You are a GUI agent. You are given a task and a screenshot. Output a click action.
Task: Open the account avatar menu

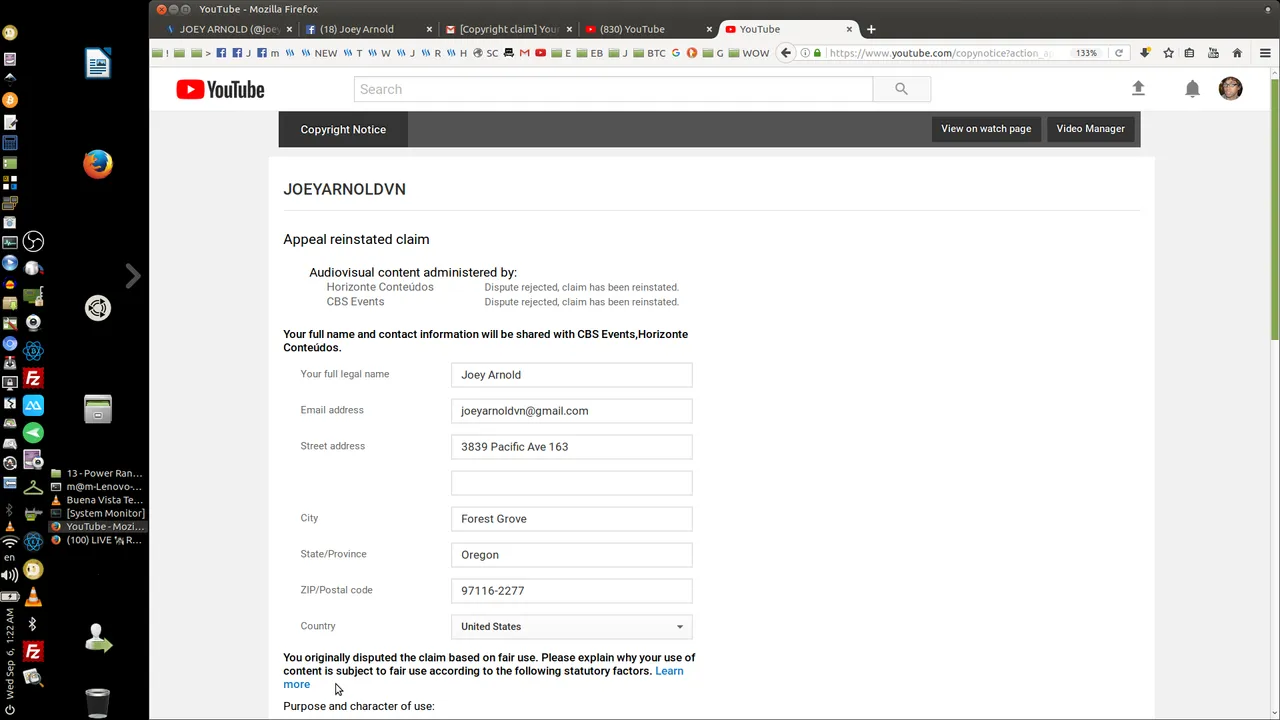tap(1231, 88)
